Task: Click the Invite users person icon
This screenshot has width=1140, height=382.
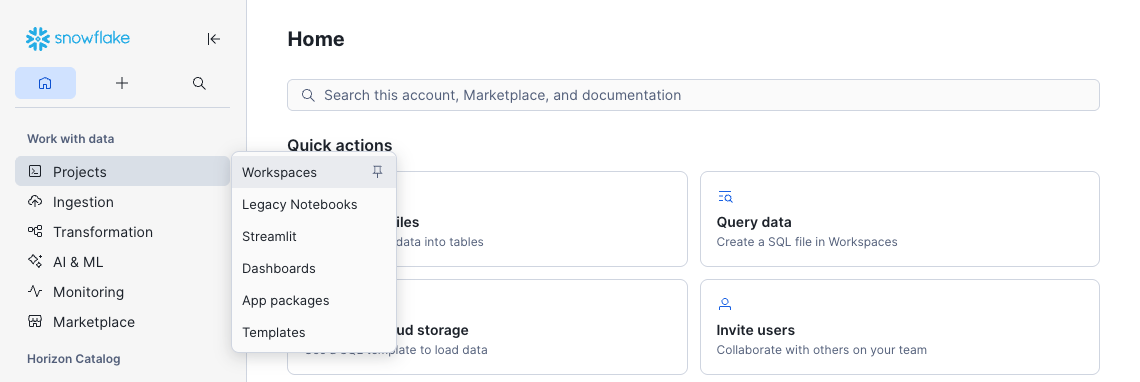Action: coord(725,304)
